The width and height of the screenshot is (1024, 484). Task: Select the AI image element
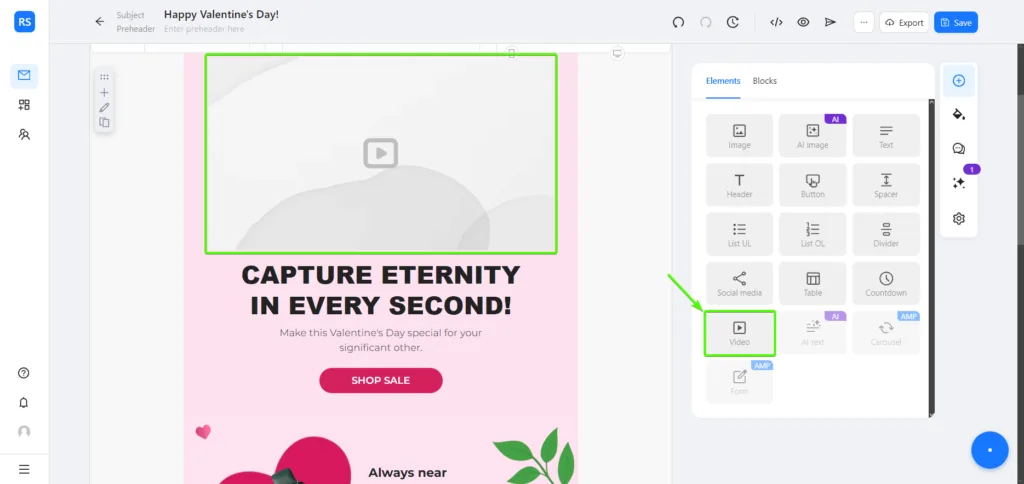pyautogui.click(x=812, y=136)
